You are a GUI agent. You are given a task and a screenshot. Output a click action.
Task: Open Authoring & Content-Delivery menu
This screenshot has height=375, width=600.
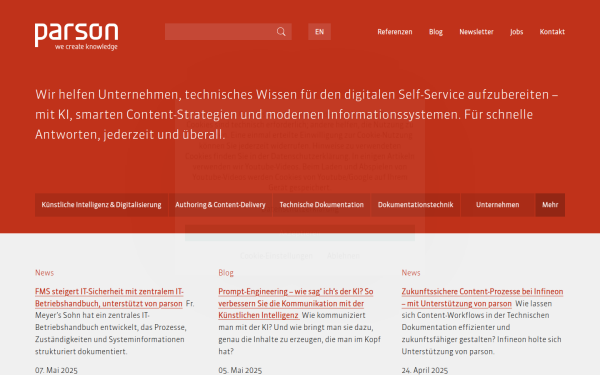point(220,205)
